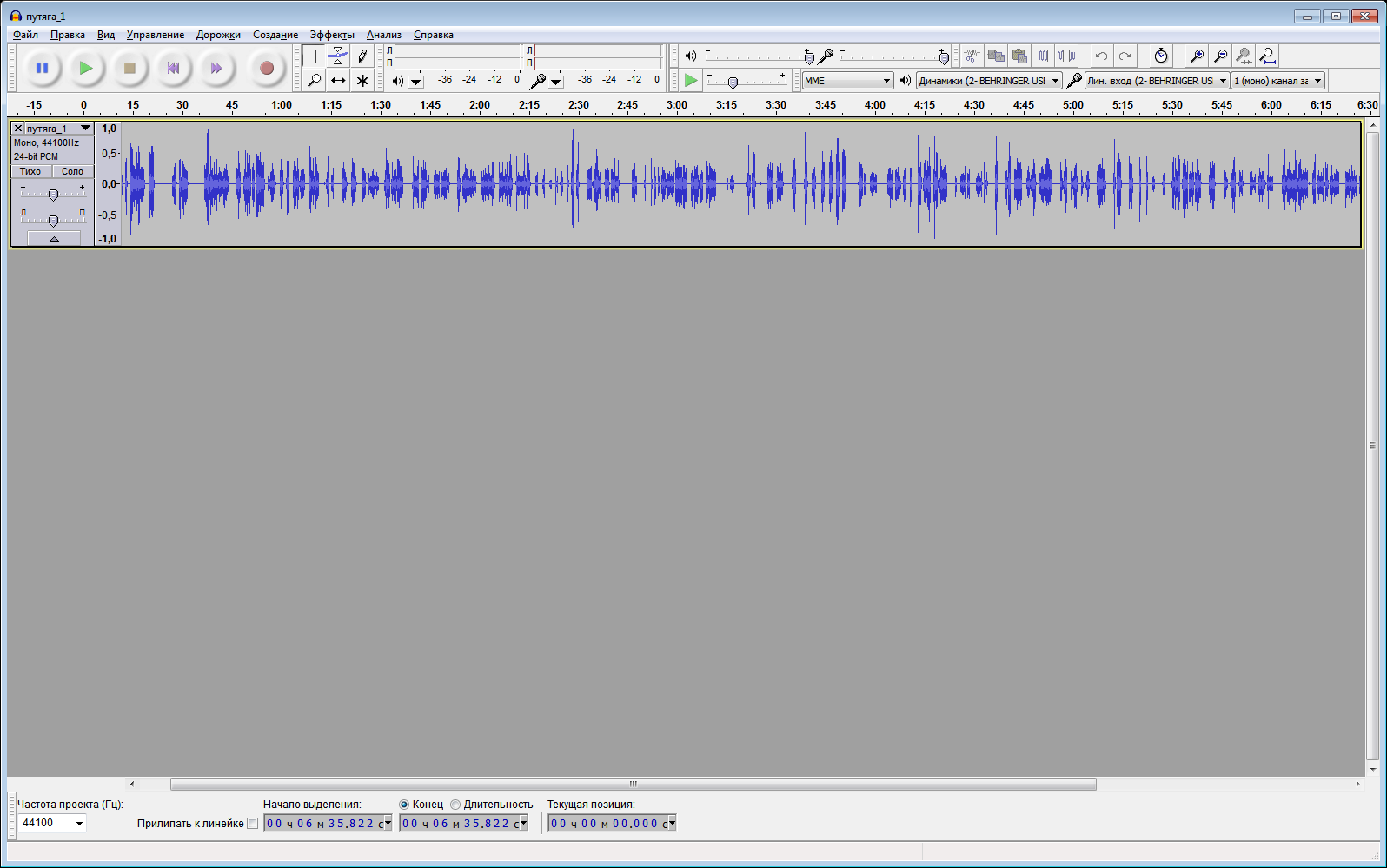
Task: Select the 'Длительность' radio button
Action: [455, 805]
